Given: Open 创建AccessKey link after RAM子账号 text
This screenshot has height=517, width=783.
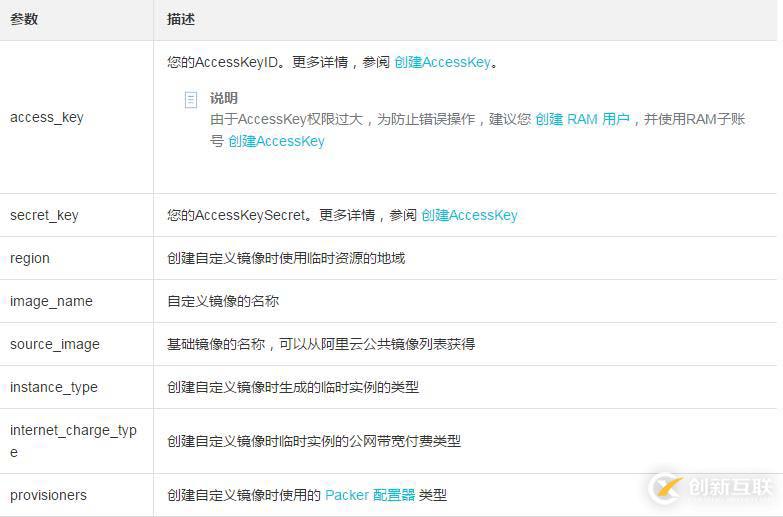Looking at the screenshot, I should [x=276, y=141].
